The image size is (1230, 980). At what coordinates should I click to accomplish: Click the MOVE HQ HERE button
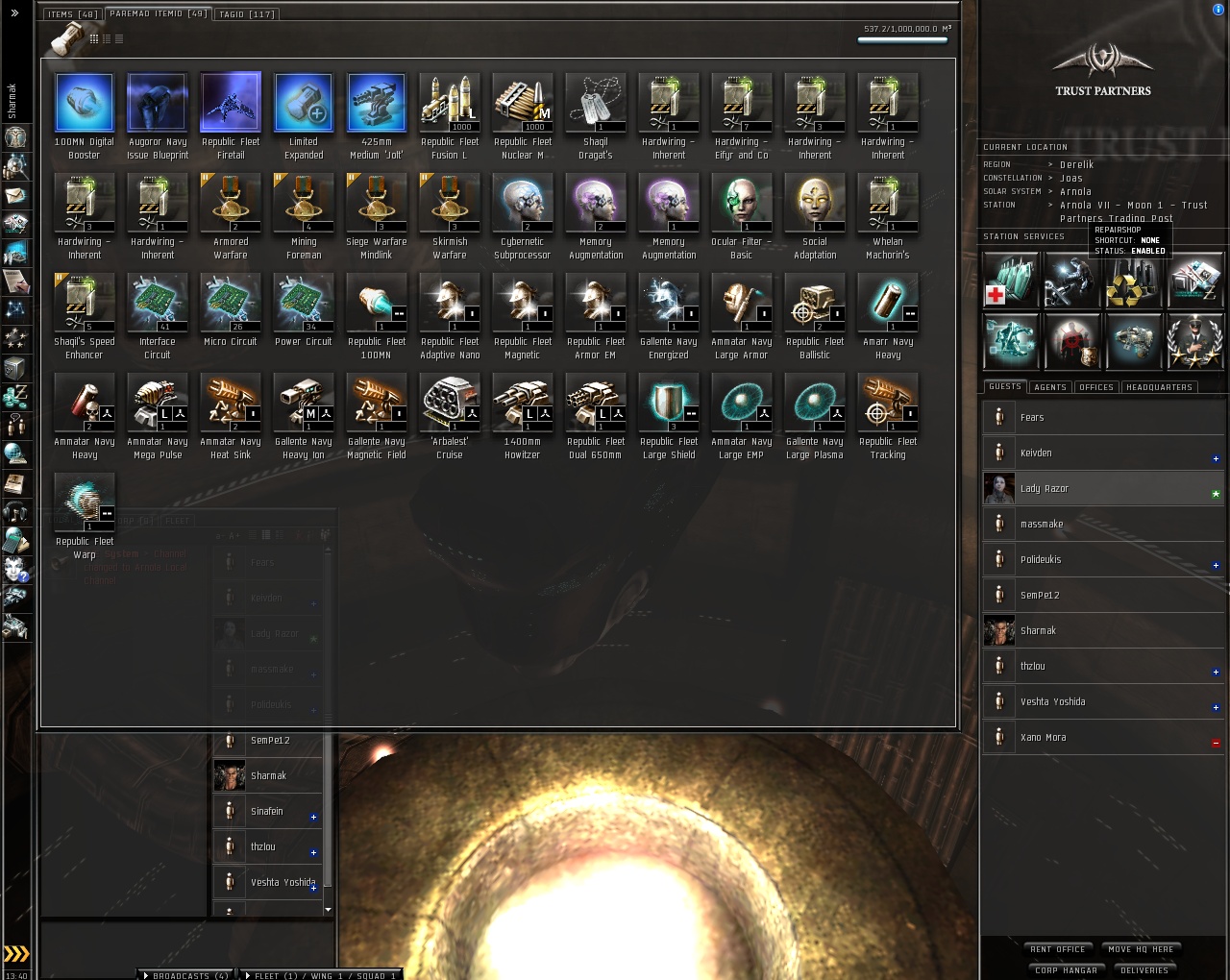(1141, 949)
